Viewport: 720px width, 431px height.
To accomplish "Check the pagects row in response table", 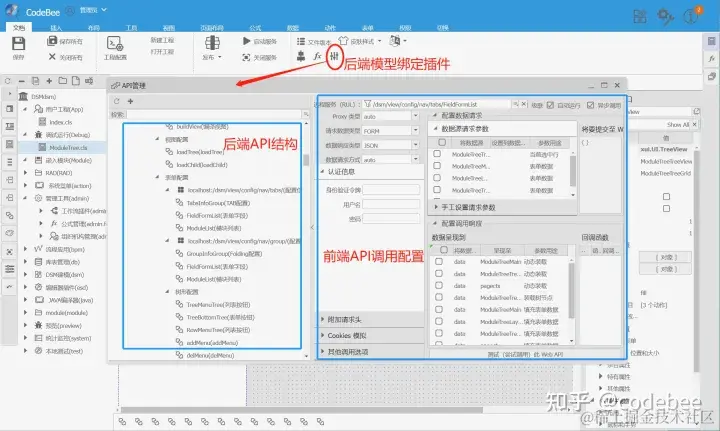I will [439, 285].
